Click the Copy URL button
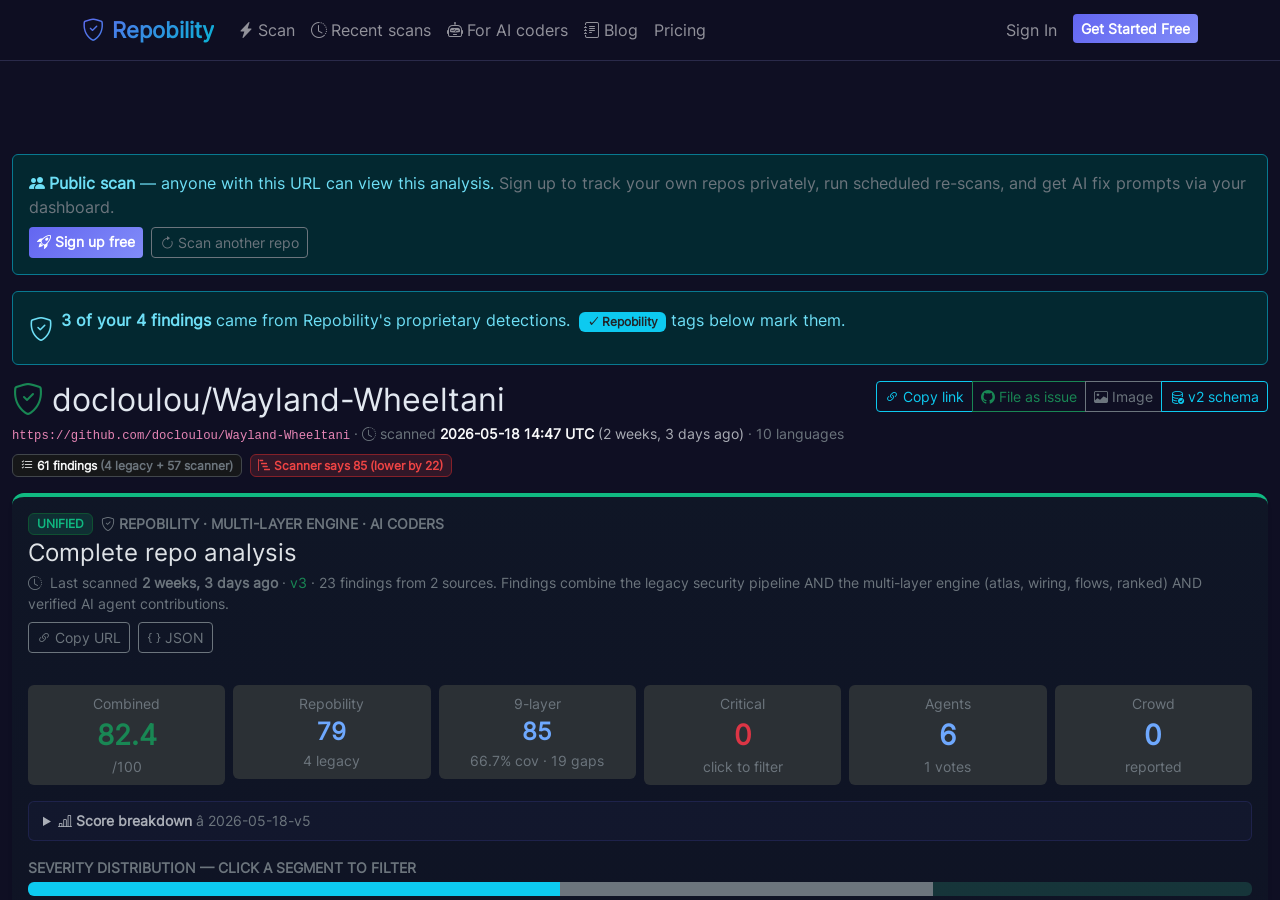 [79, 637]
